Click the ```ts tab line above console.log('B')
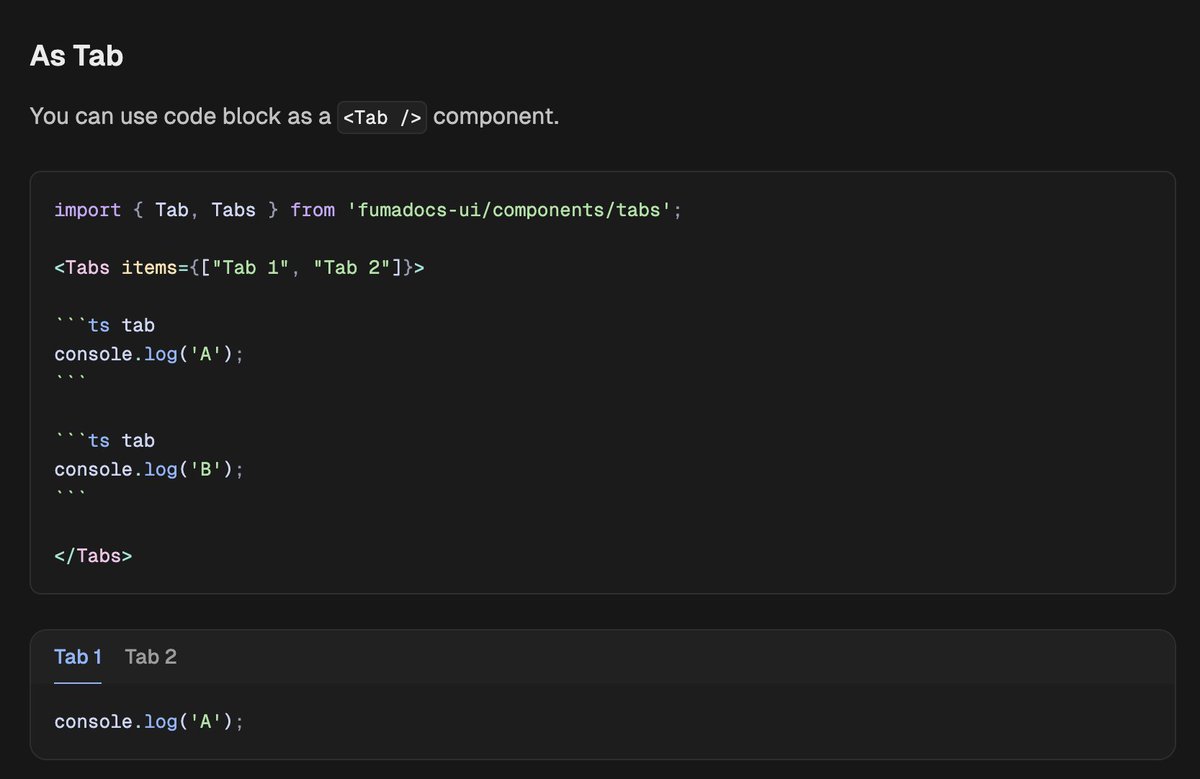Image resolution: width=1200 pixels, height=779 pixels. point(105,440)
